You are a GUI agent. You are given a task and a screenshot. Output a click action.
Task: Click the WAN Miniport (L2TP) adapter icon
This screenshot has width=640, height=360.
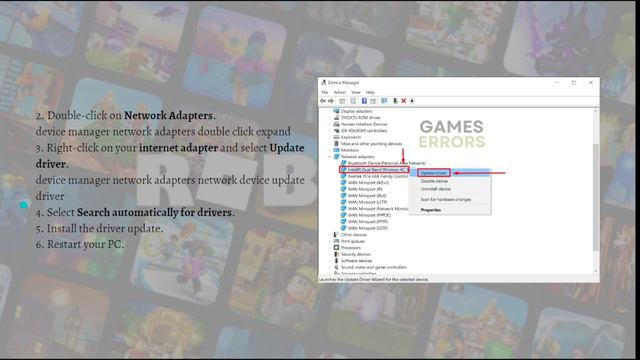[343, 202]
